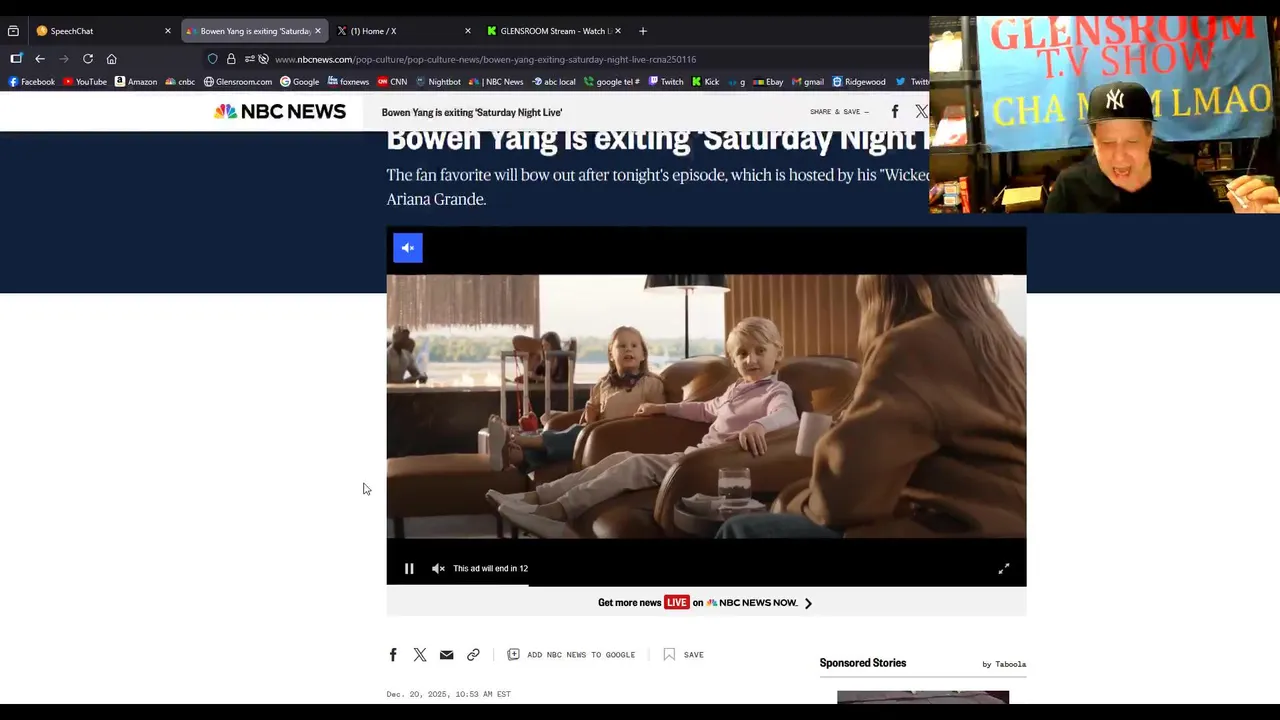Pause the video ad
This screenshot has width=1280, height=720.
click(x=409, y=568)
